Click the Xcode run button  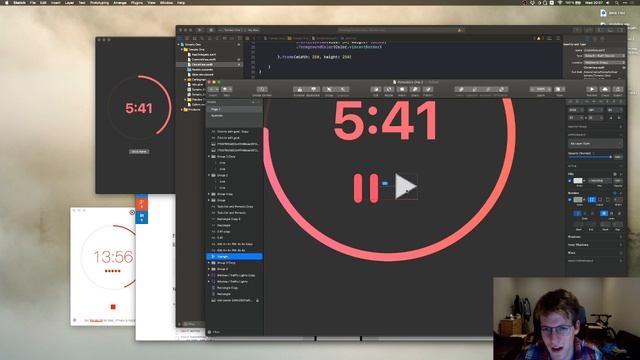[200, 30]
